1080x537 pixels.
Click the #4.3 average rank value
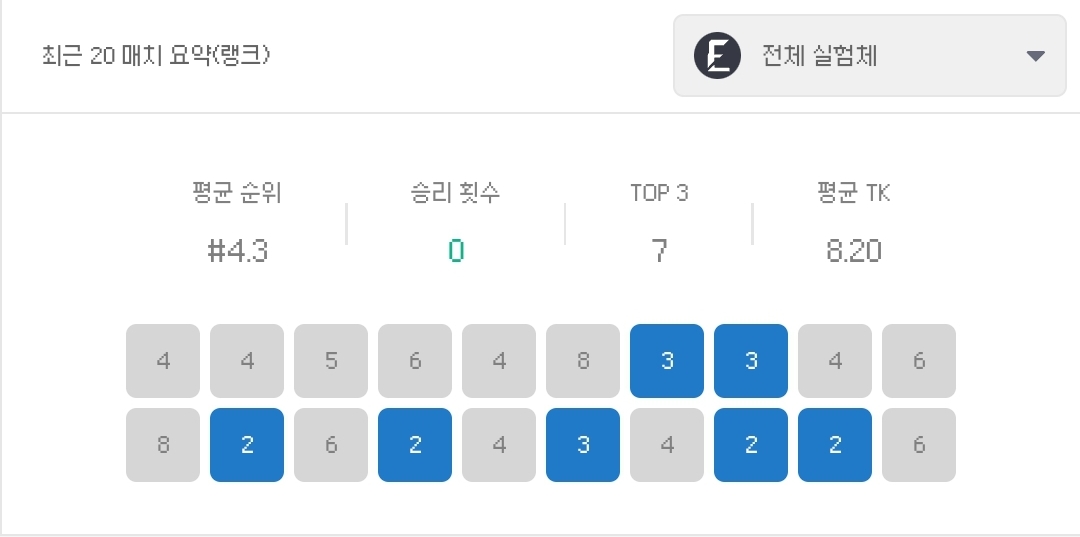point(237,251)
